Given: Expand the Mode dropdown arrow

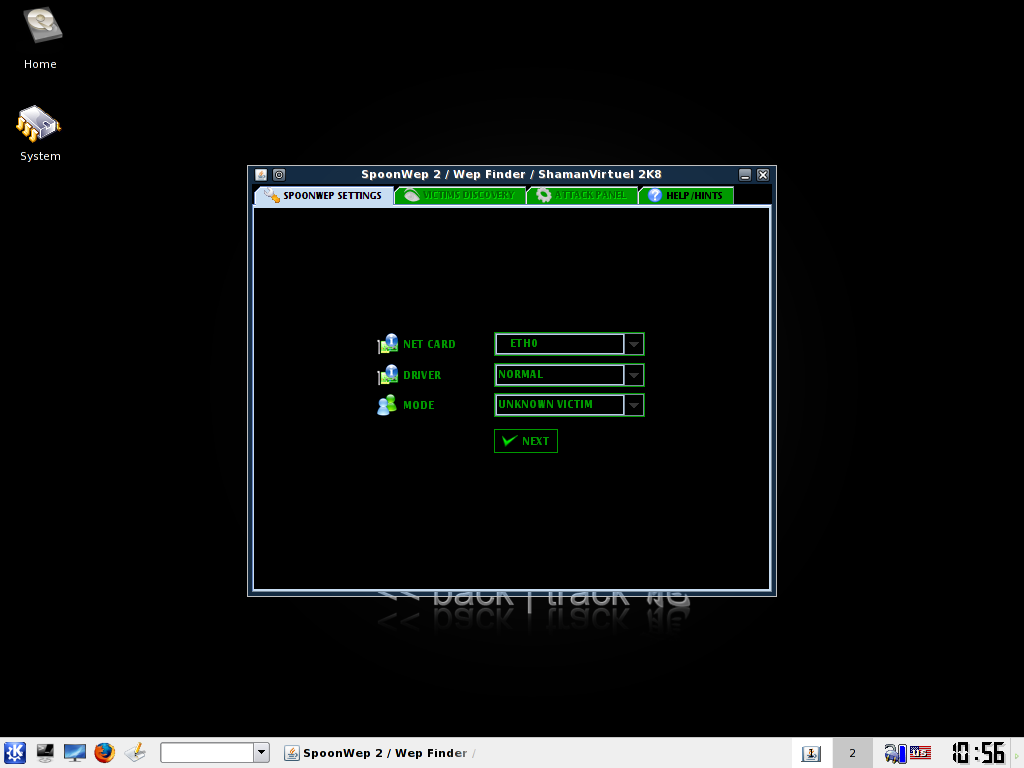Looking at the screenshot, I should pos(633,405).
